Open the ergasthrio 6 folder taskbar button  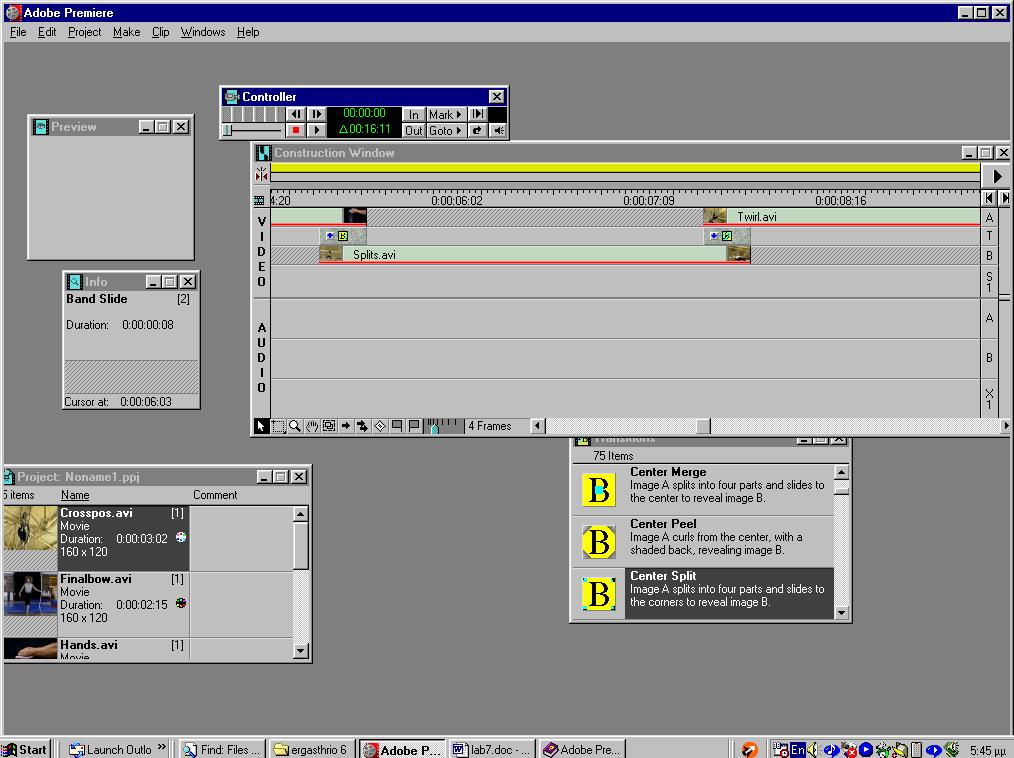pos(311,750)
